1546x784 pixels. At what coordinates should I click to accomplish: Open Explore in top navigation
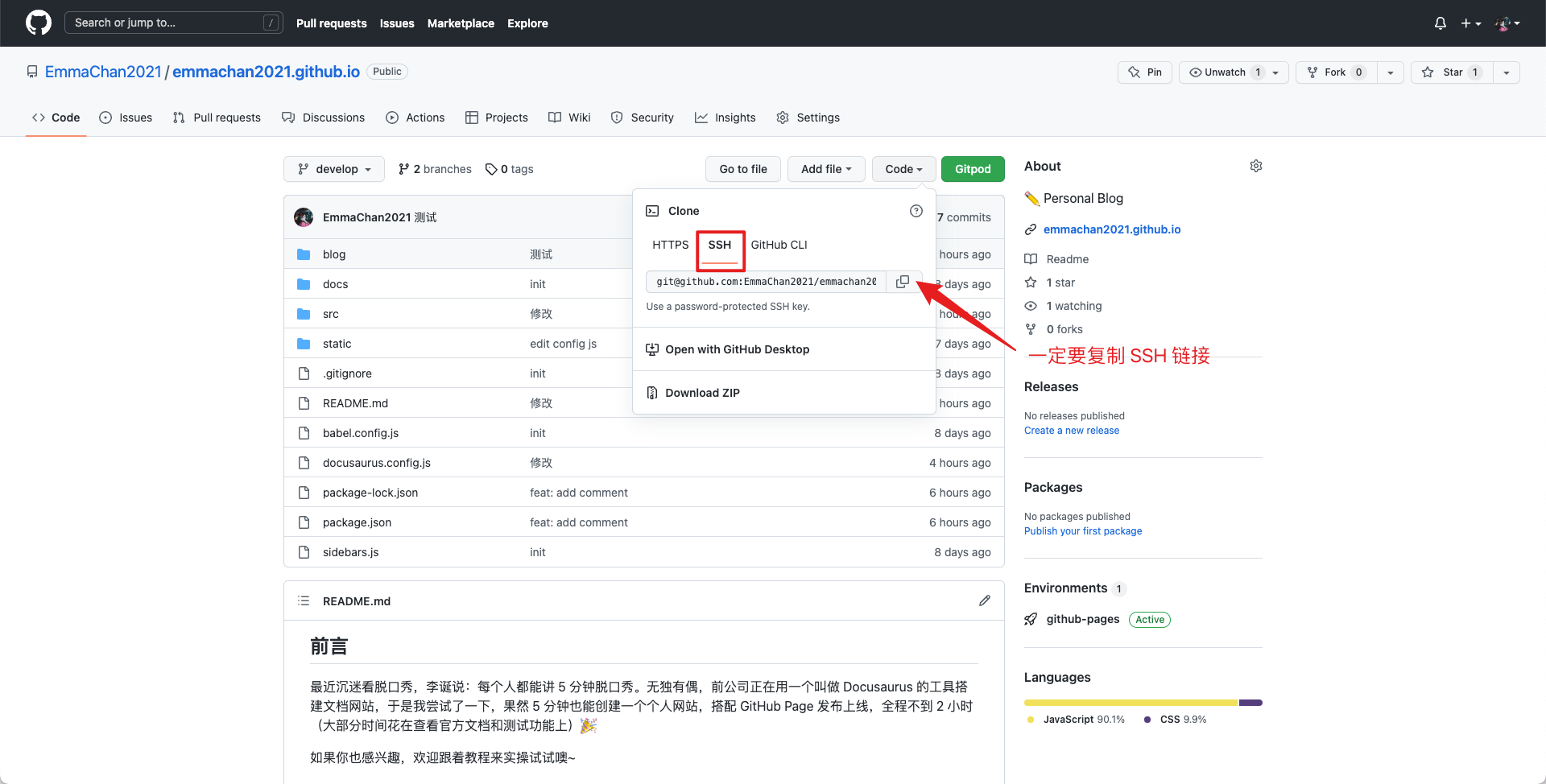pos(527,23)
